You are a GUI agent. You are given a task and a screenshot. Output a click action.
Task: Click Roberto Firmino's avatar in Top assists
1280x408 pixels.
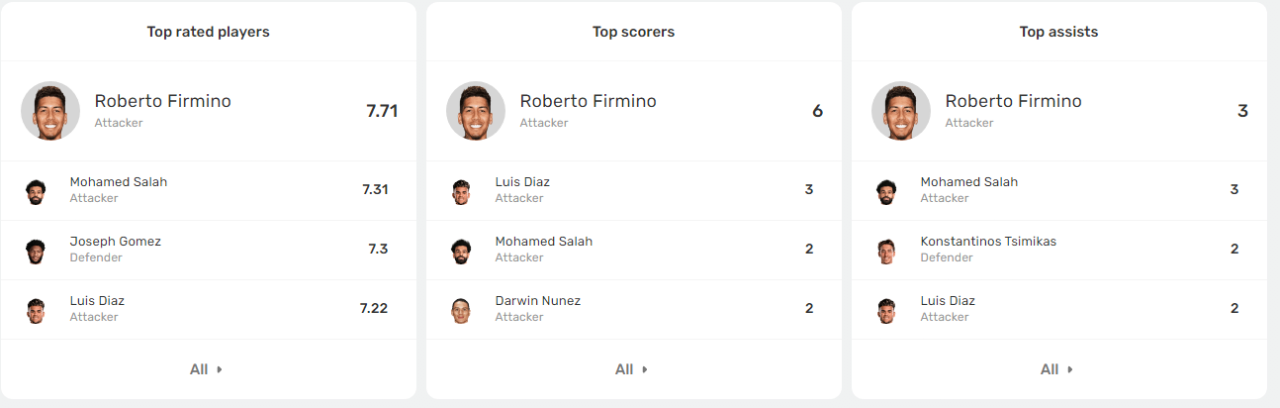901,111
